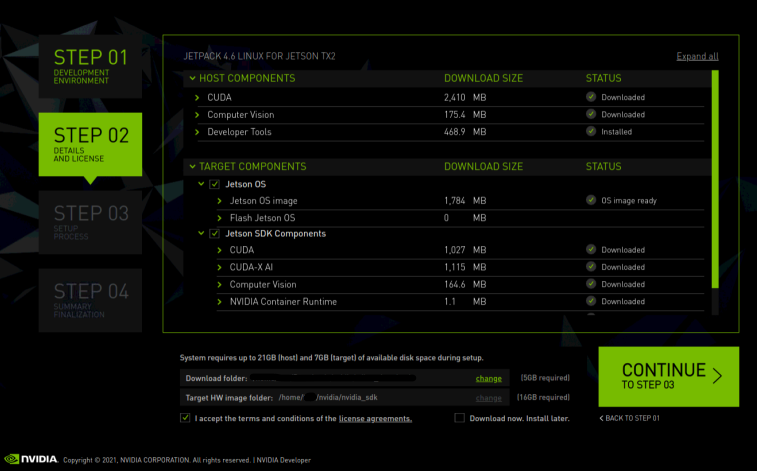
Task: Click the (16GB required) note
Action: pyautogui.click(x=543, y=397)
